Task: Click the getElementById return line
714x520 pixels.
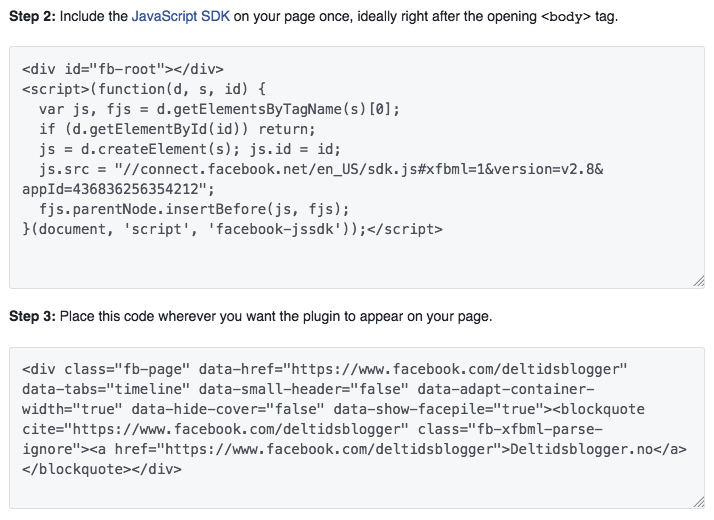Action: 177,129
